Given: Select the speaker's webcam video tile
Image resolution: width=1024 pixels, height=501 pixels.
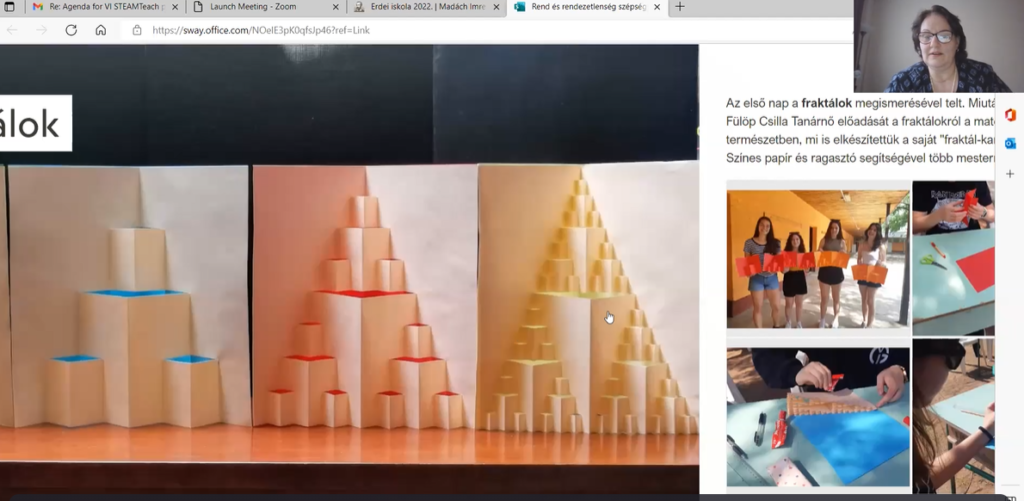Looking at the screenshot, I should click(938, 46).
